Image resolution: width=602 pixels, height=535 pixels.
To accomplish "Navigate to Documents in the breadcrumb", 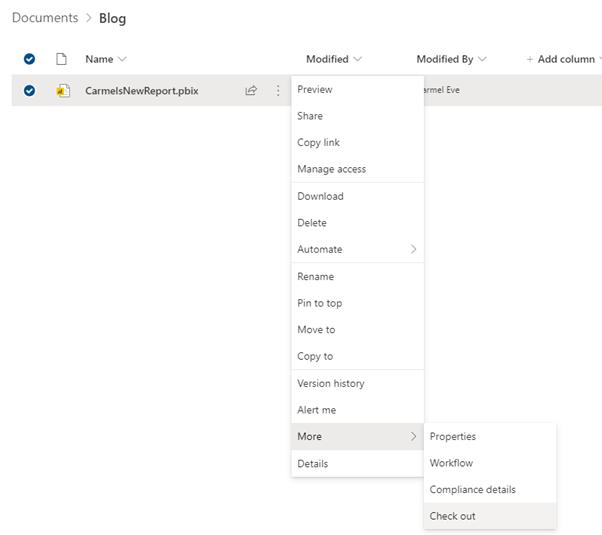I will click(x=45, y=18).
